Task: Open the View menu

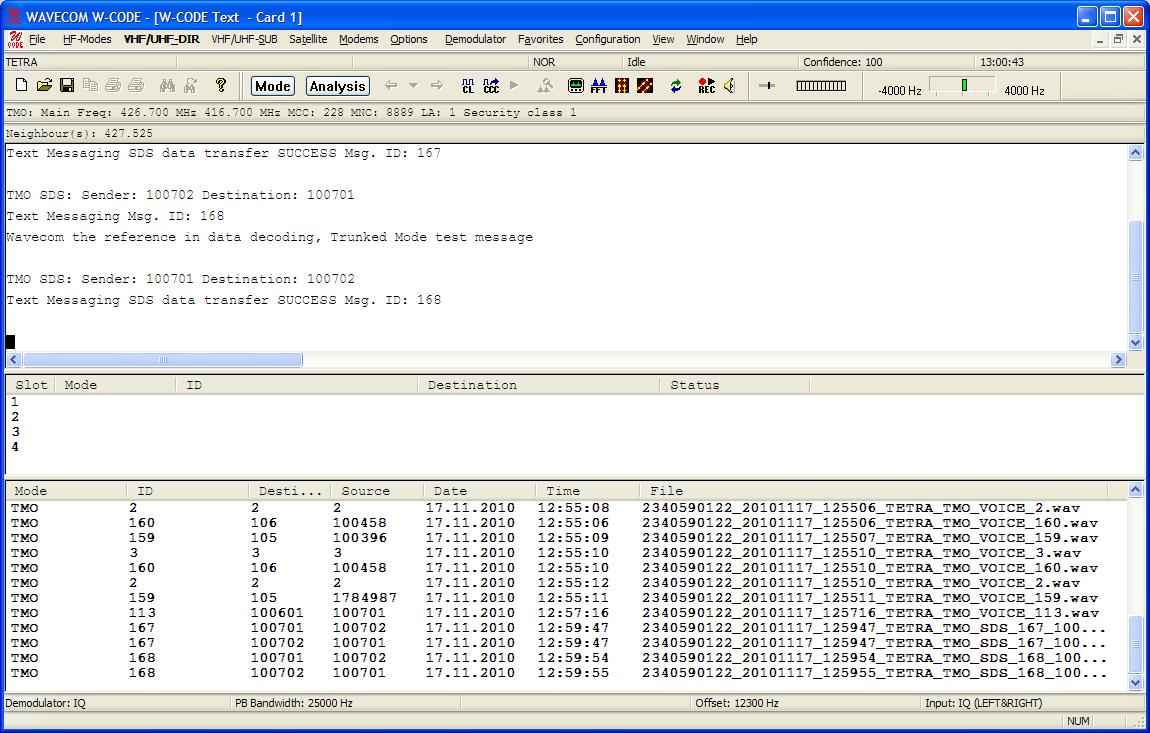Action: click(663, 40)
